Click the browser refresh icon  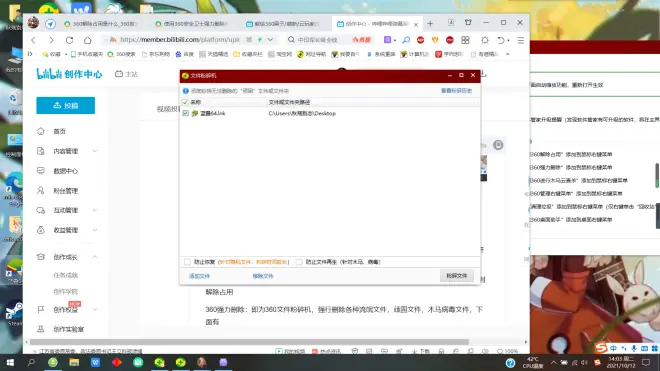69,40
